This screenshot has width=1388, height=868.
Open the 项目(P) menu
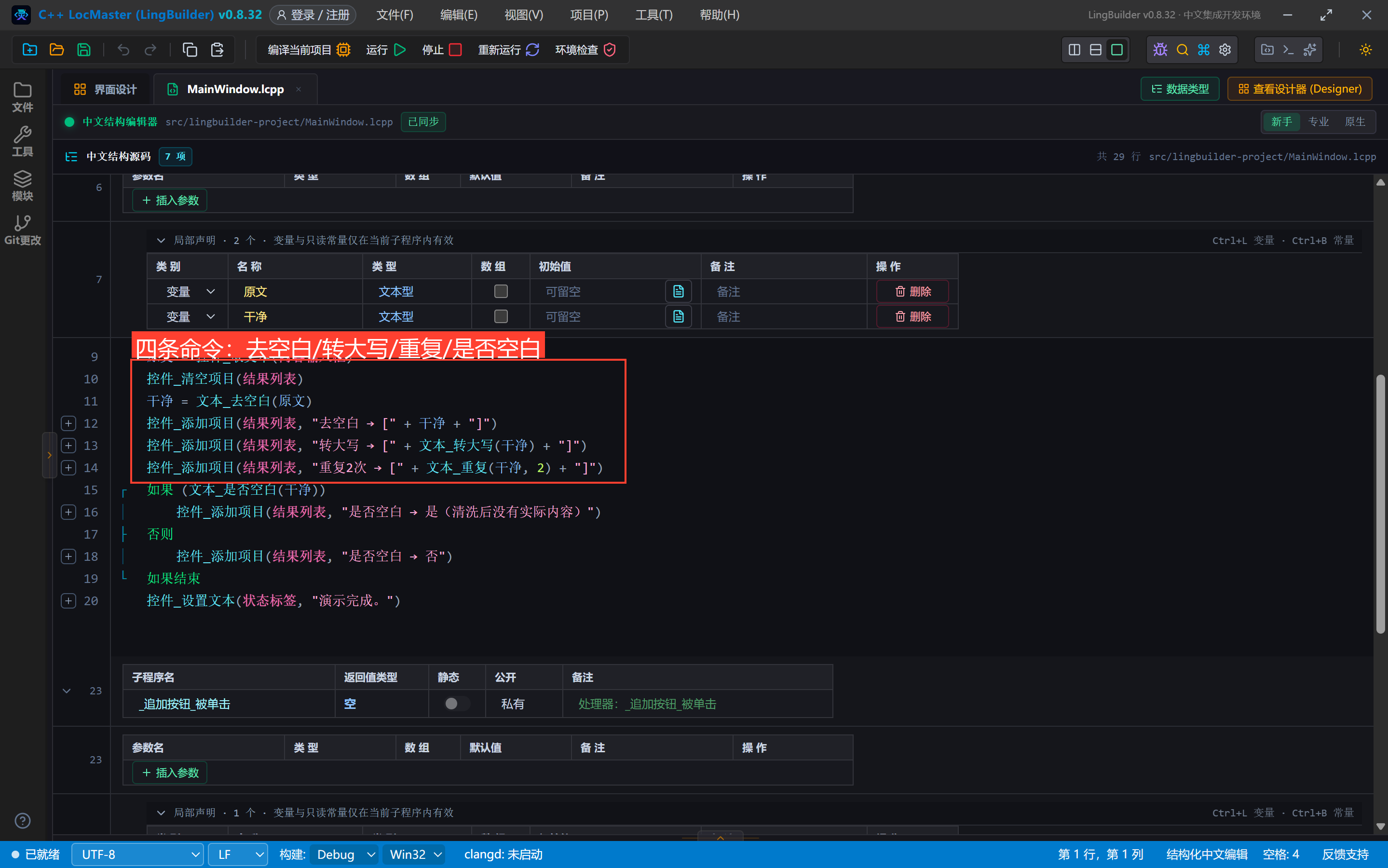(589, 15)
